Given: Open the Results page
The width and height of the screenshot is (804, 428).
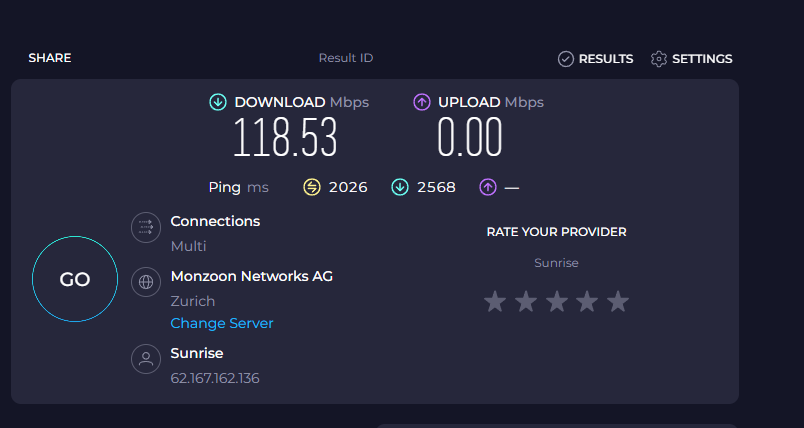Looking at the screenshot, I should (x=596, y=59).
